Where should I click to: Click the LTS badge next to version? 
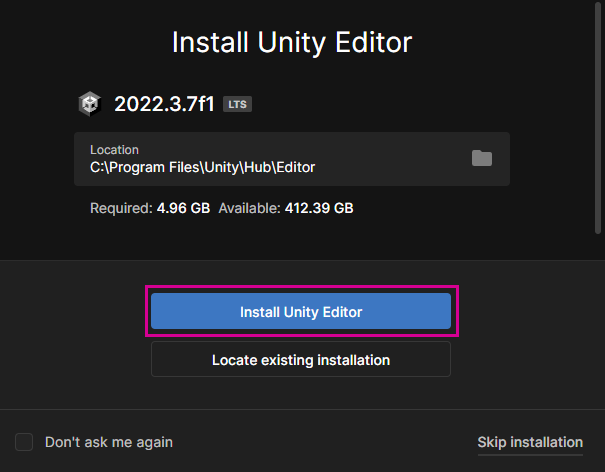tap(236, 104)
